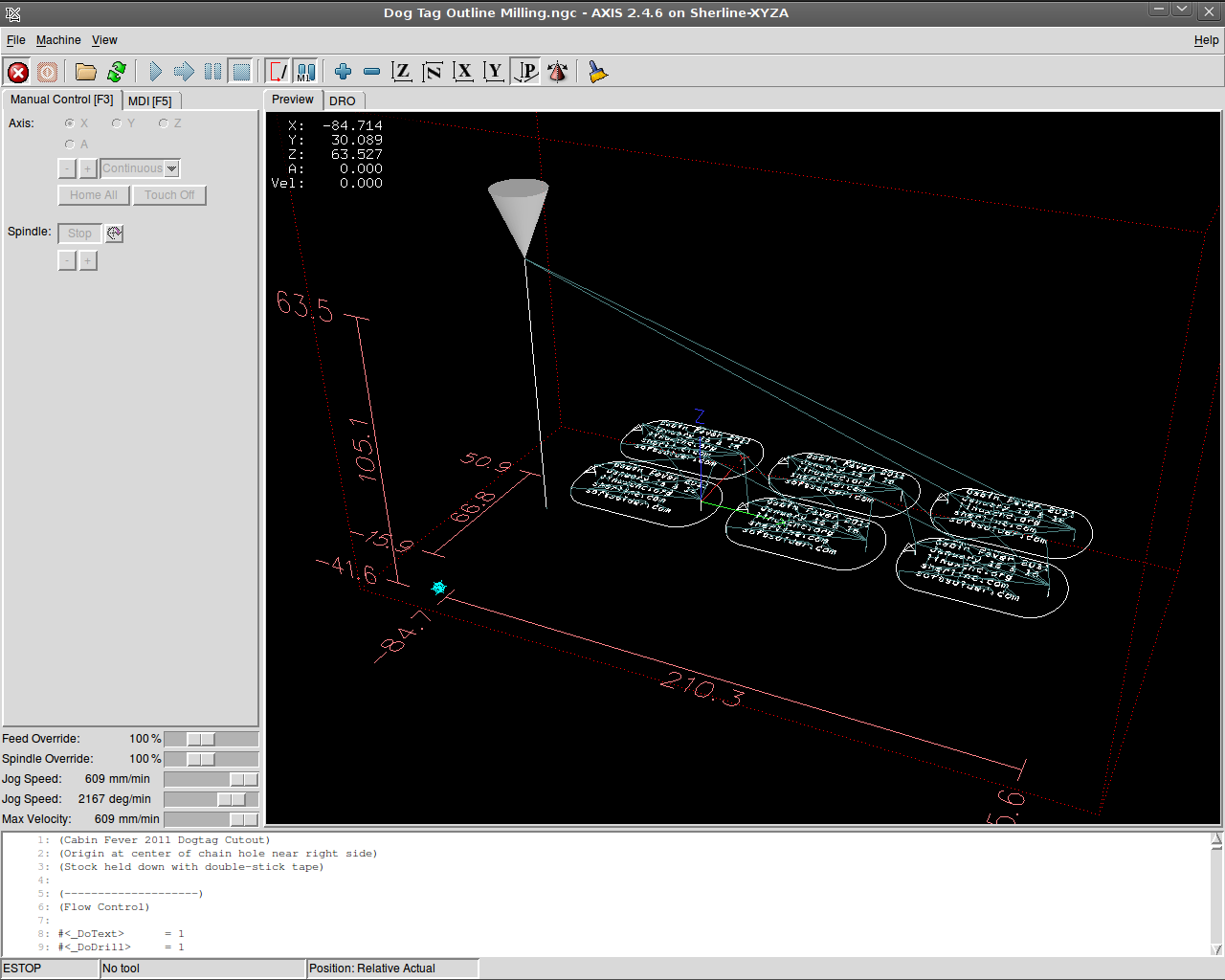Switch to Z top-down view
The image size is (1225, 980).
pyautogui.click(x=402, y=72)
